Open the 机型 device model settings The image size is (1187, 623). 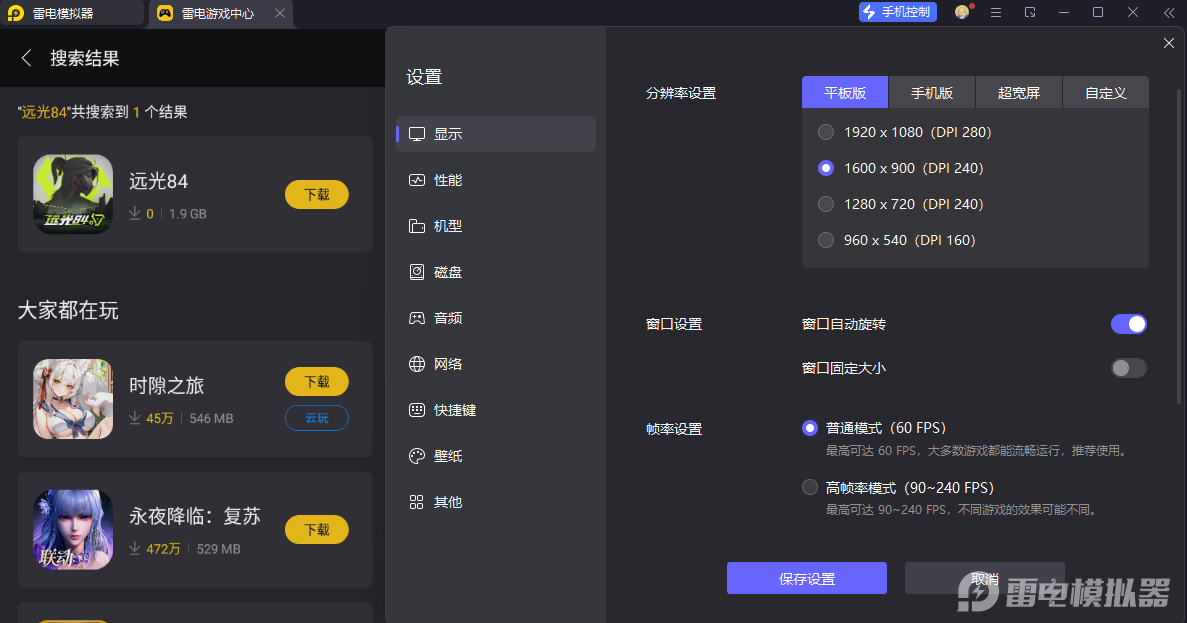(496, 226)
